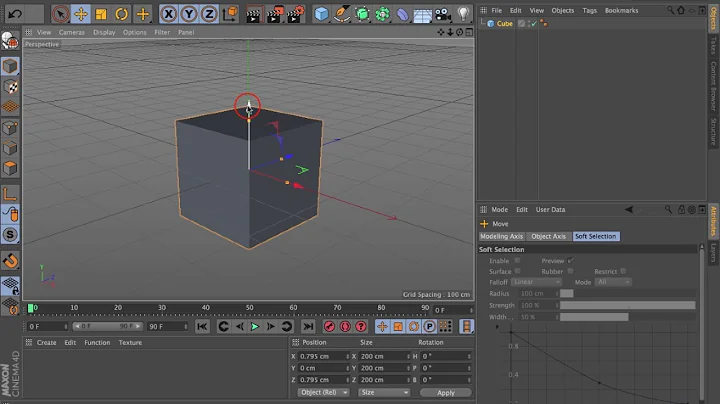
Task: Activate the Rotate tool in top toolbar
Action: [121, 14]
